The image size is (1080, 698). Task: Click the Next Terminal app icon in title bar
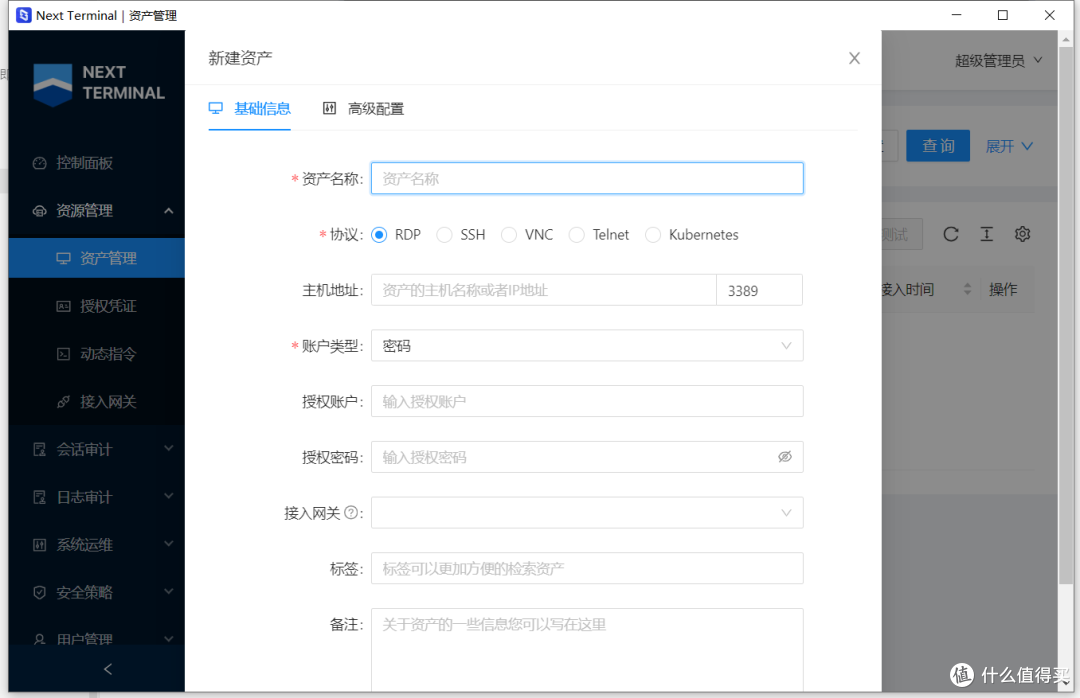tap(23, 15)
